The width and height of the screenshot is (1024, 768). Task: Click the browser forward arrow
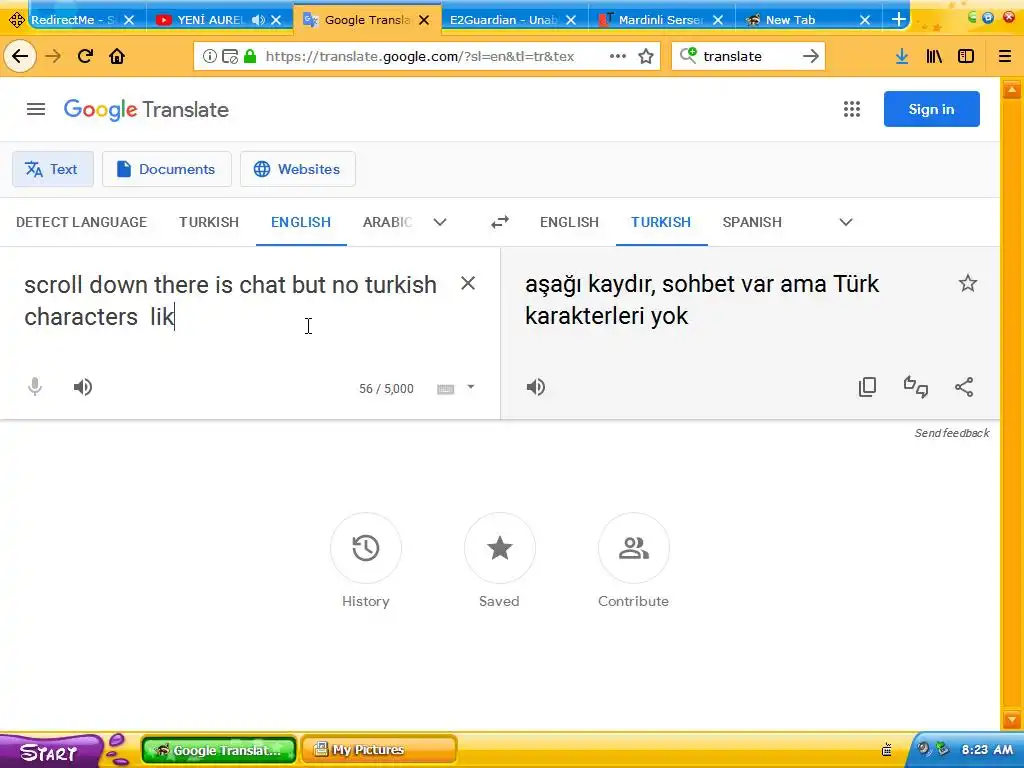pyautogui.click(x=53, y=57)
